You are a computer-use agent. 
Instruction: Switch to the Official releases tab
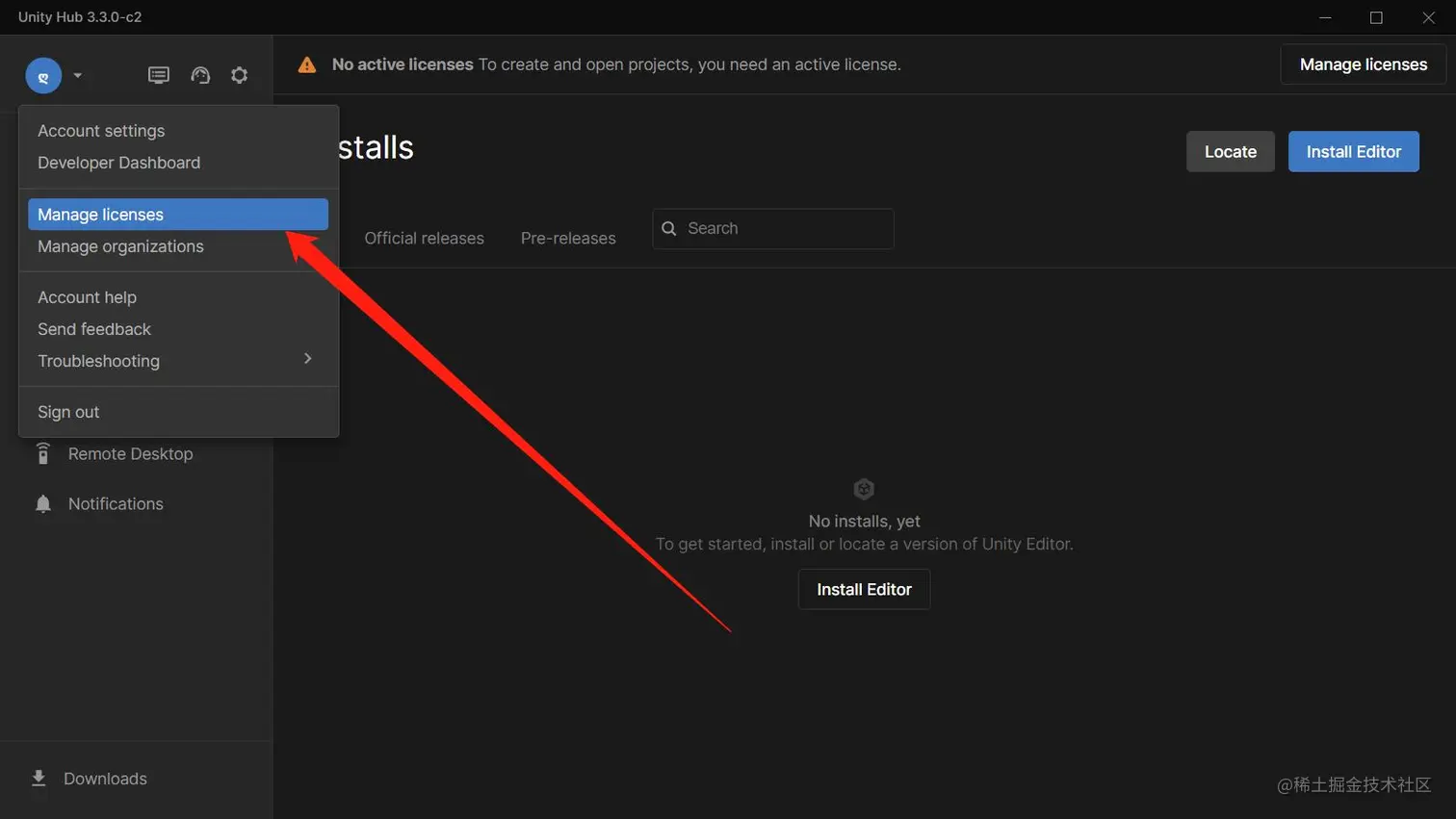pos(424,239)
